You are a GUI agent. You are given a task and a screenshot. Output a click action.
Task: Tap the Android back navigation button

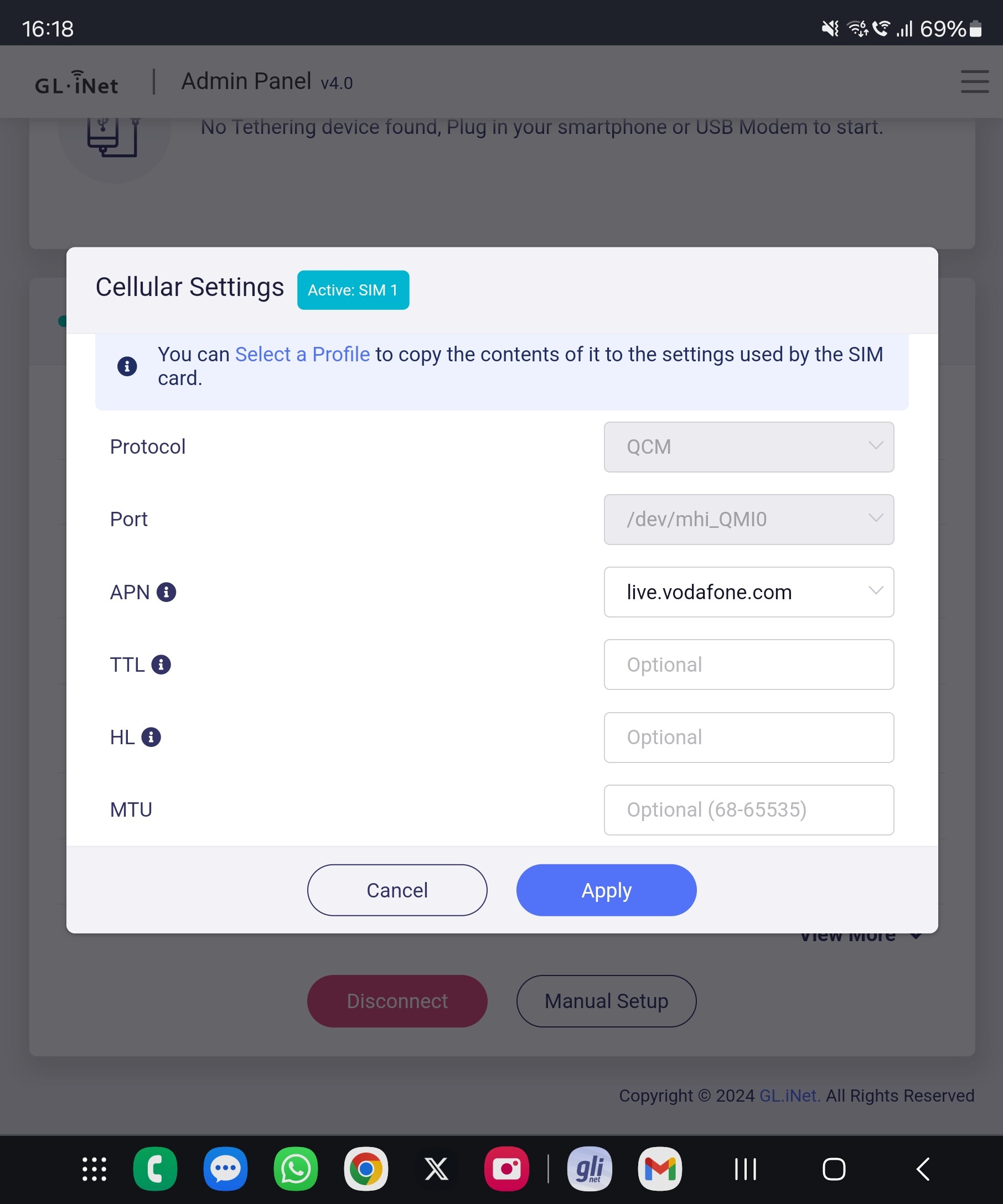(x=923, y=1169)
